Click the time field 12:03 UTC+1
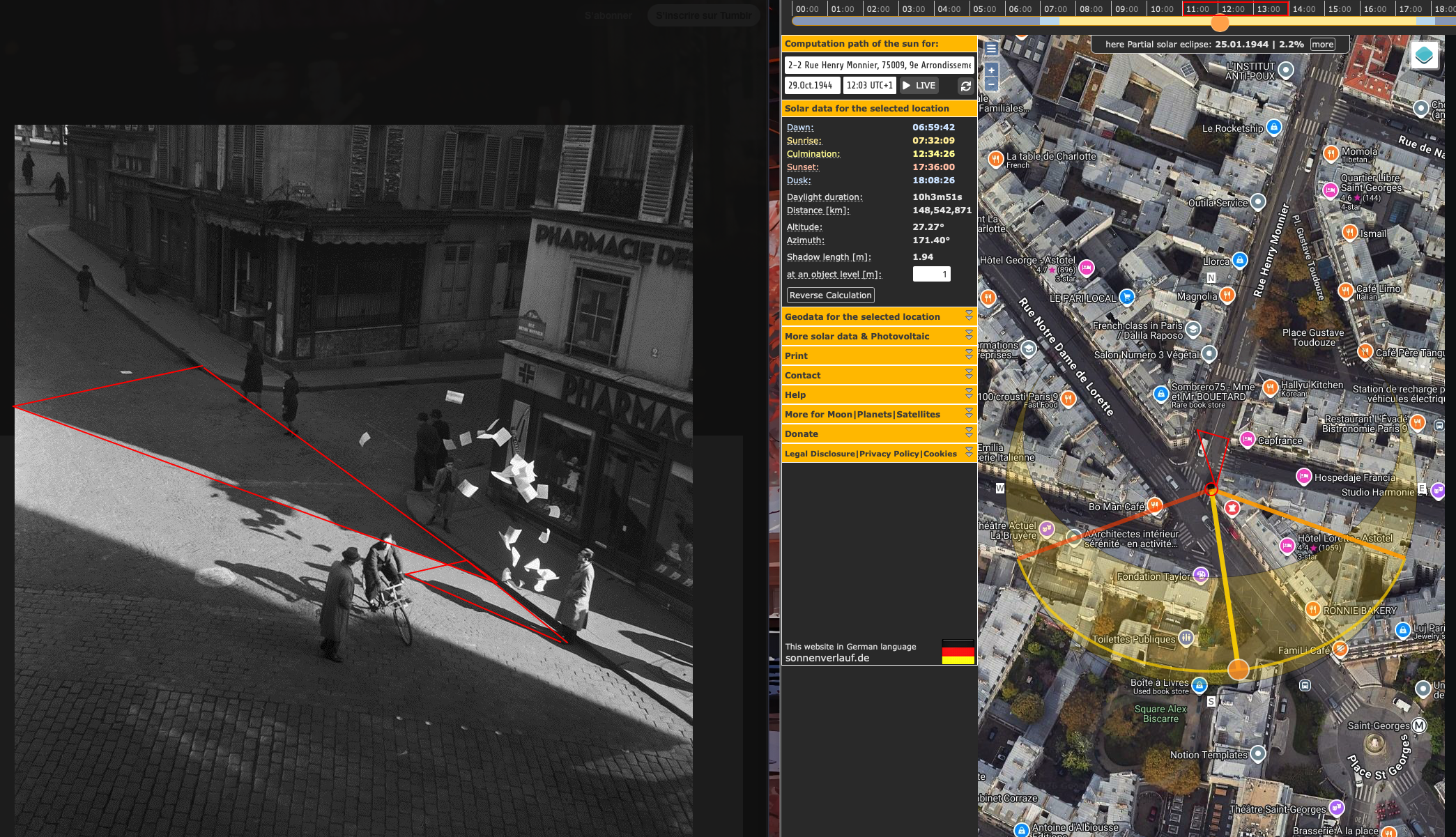The height and width of the screenshot is (837, 1456). 869,86
